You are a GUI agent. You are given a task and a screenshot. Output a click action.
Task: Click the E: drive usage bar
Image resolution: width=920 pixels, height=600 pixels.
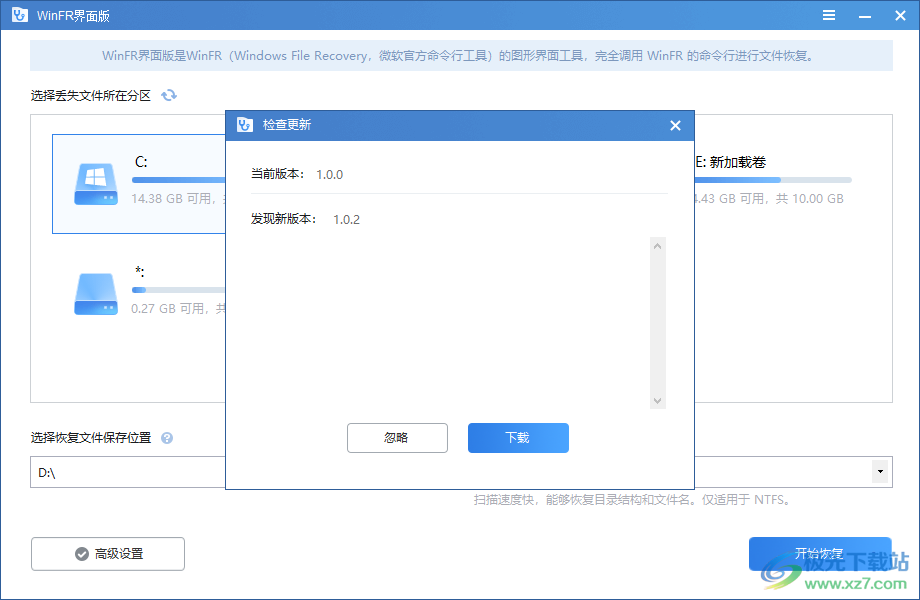[x=773, y=180]
